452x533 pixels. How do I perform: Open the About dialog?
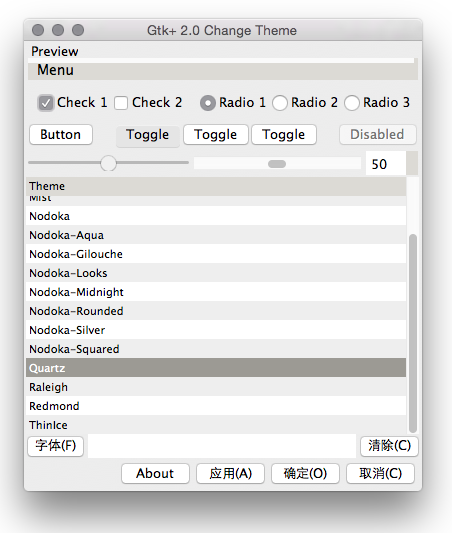coord(155,474)
